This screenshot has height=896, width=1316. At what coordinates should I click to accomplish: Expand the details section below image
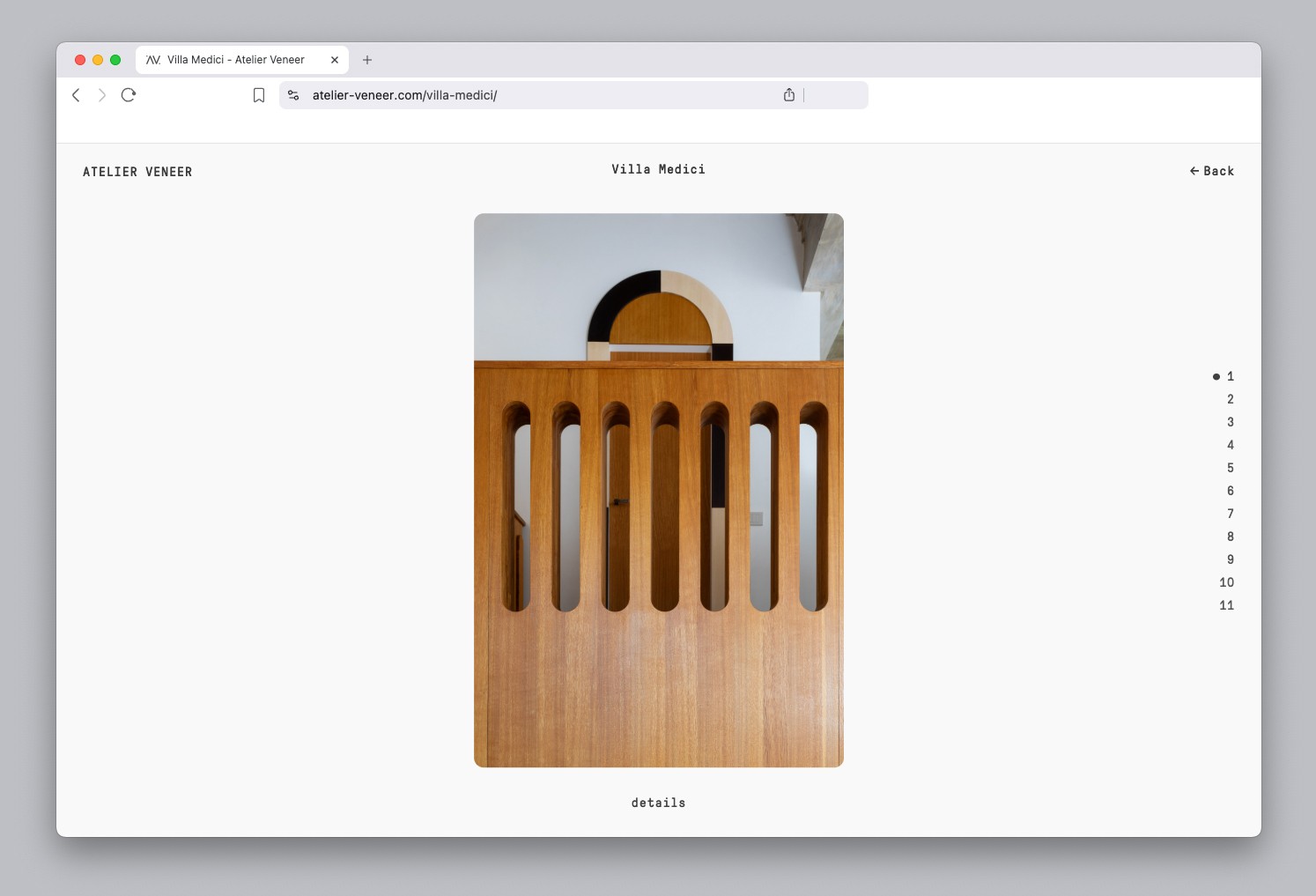click(658, 803)
